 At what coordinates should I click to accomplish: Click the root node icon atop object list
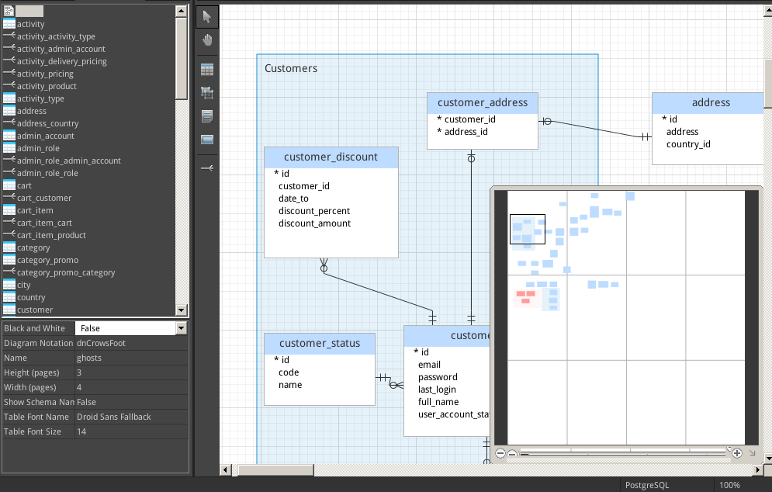[x=9, y=11]
